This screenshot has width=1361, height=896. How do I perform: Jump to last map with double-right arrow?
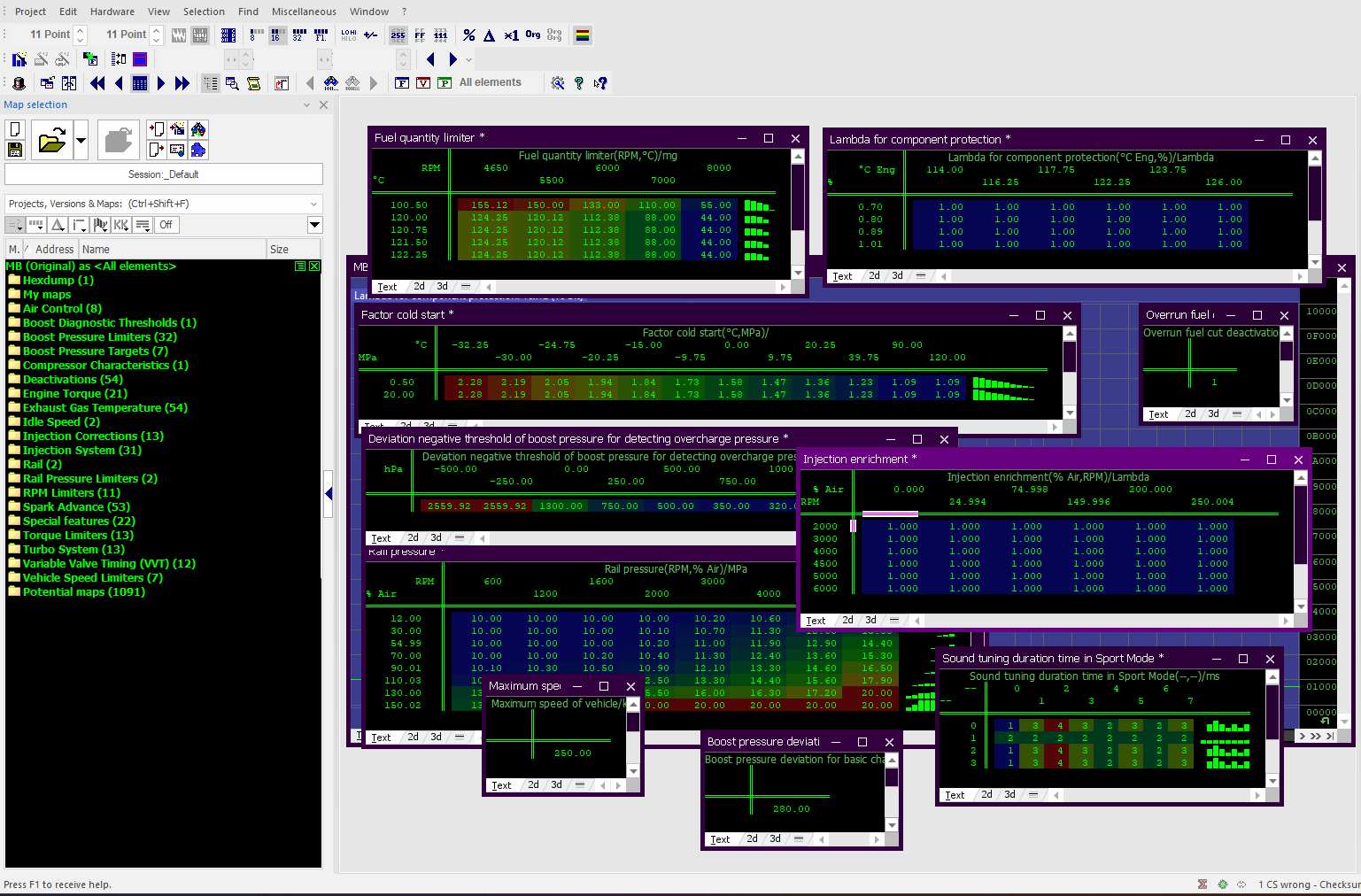tap(182, 83)
